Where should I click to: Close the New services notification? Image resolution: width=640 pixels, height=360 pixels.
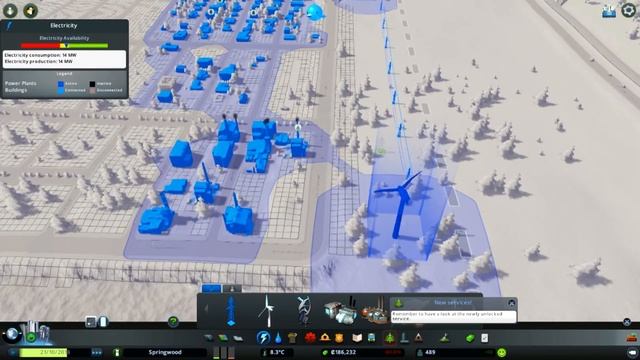point(511,303)
